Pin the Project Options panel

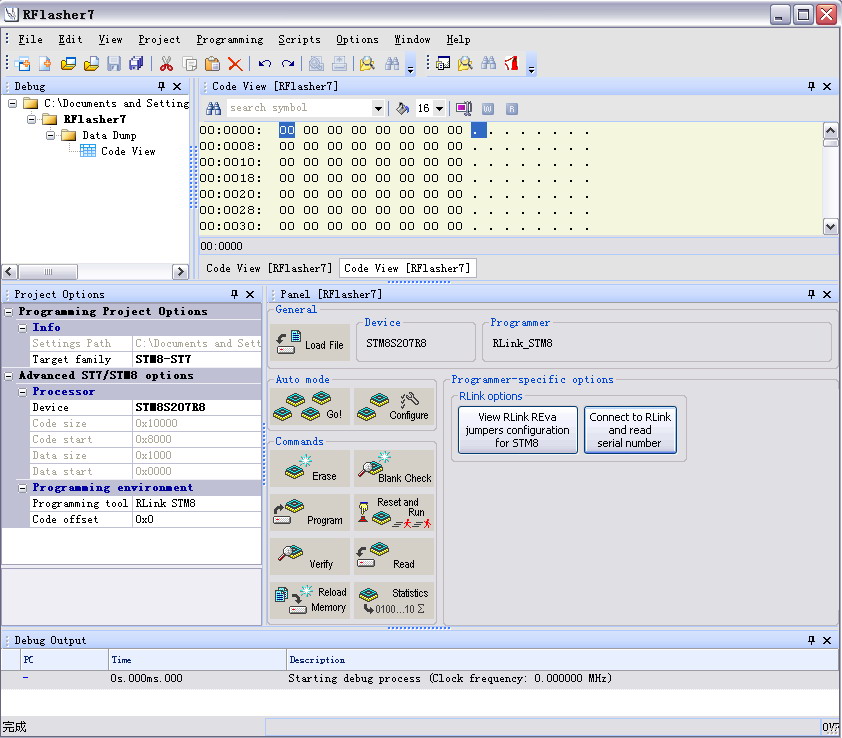234,294
